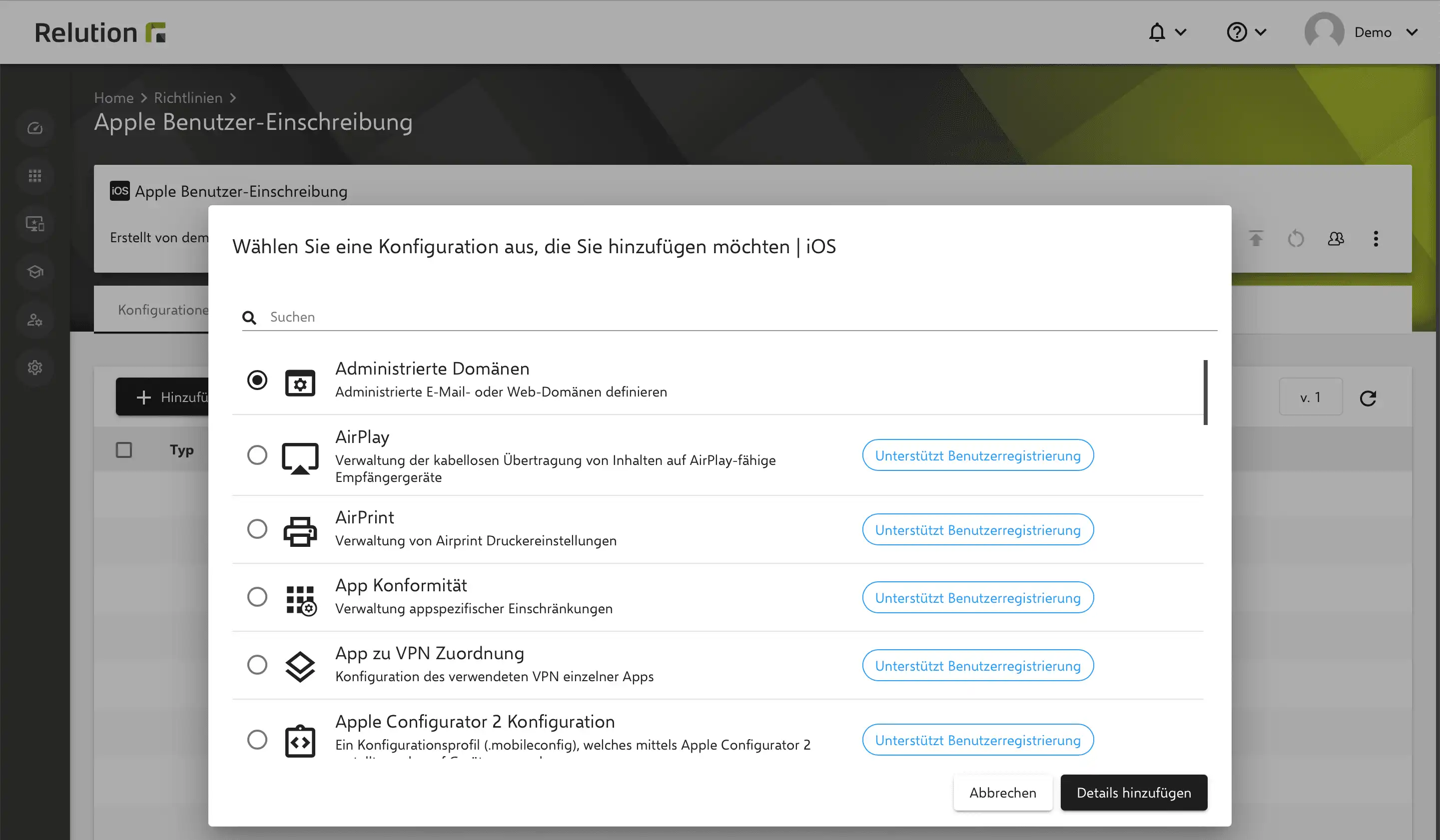Click the AirPrint printer icon
The width and height of the screenshot is (1440, 840).
coord(300,531)
